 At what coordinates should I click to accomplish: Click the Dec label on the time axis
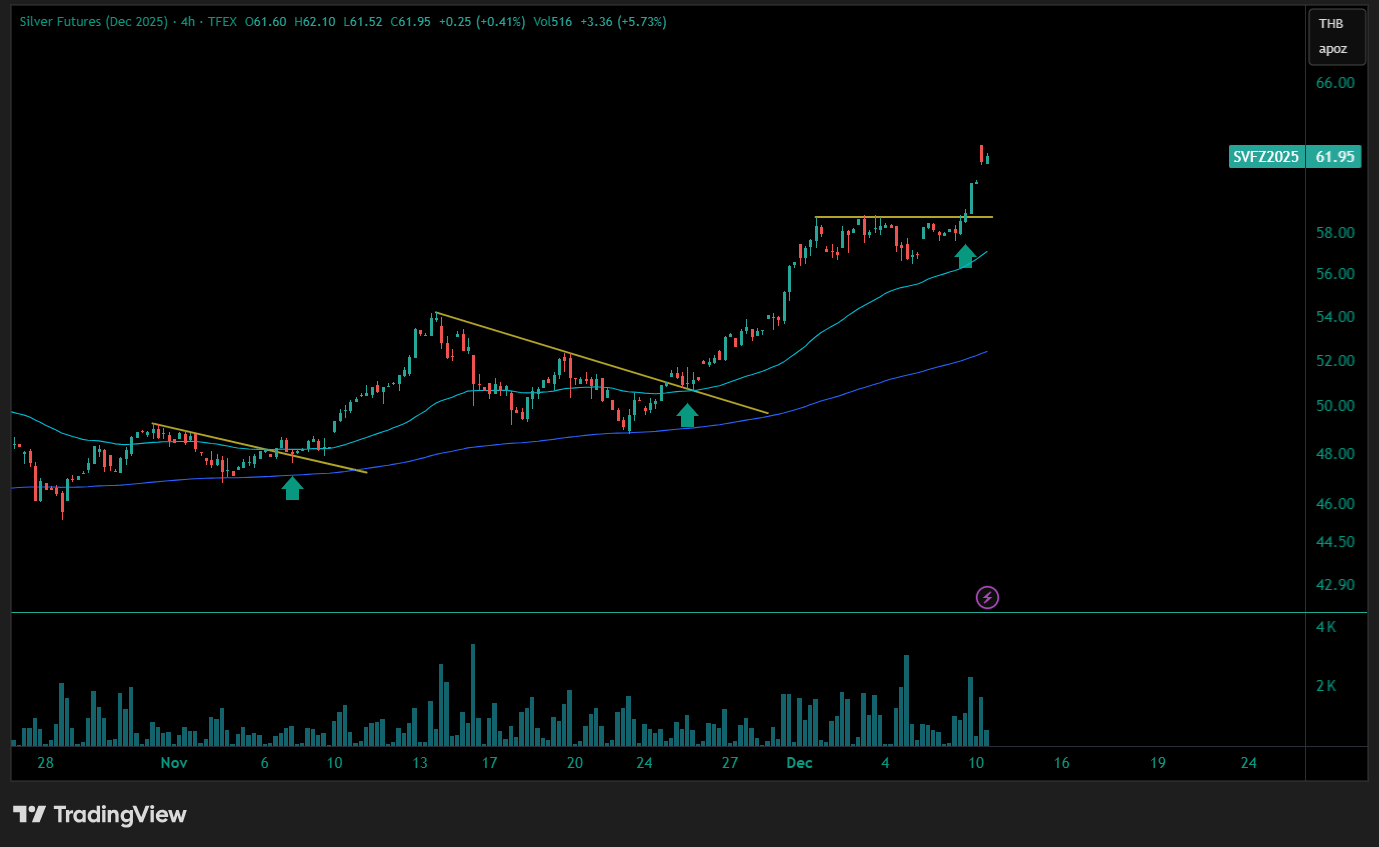(x=798, y=763)
